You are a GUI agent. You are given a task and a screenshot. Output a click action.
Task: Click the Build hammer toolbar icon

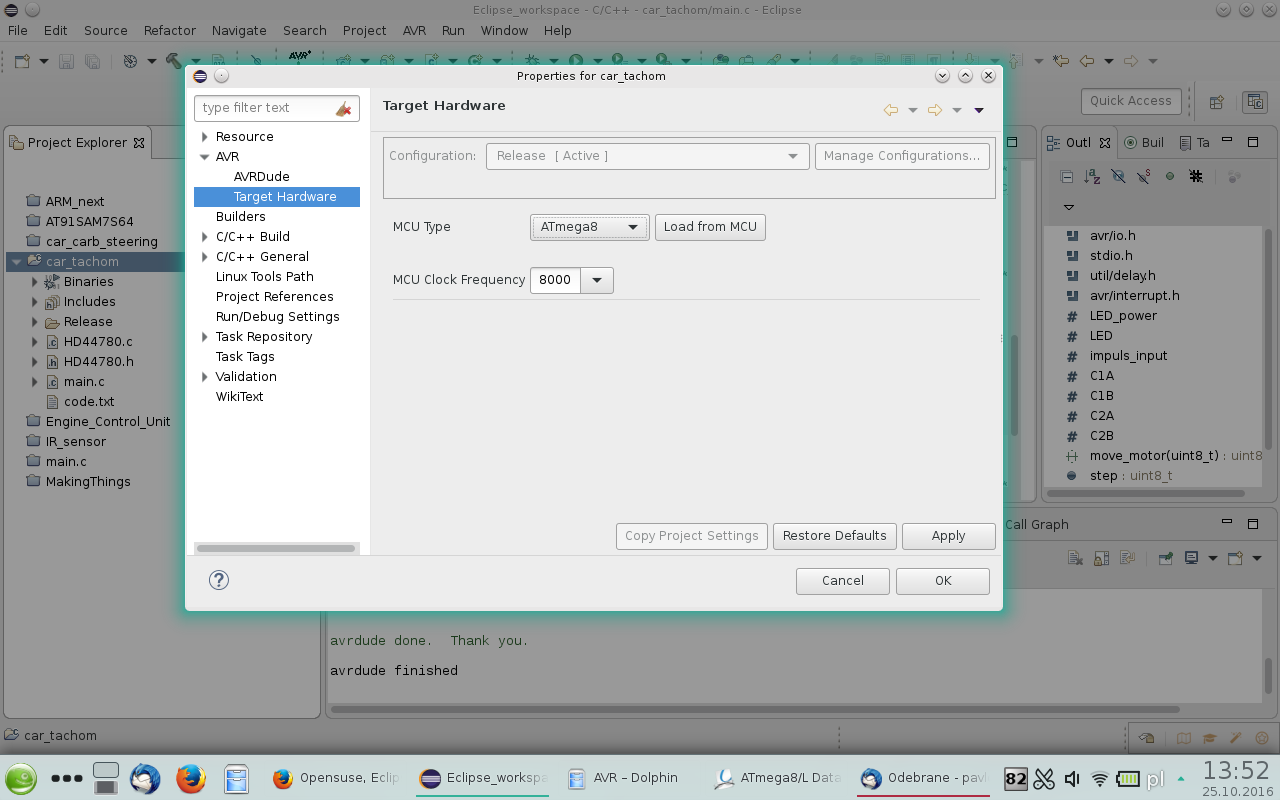tap(173, 61)
